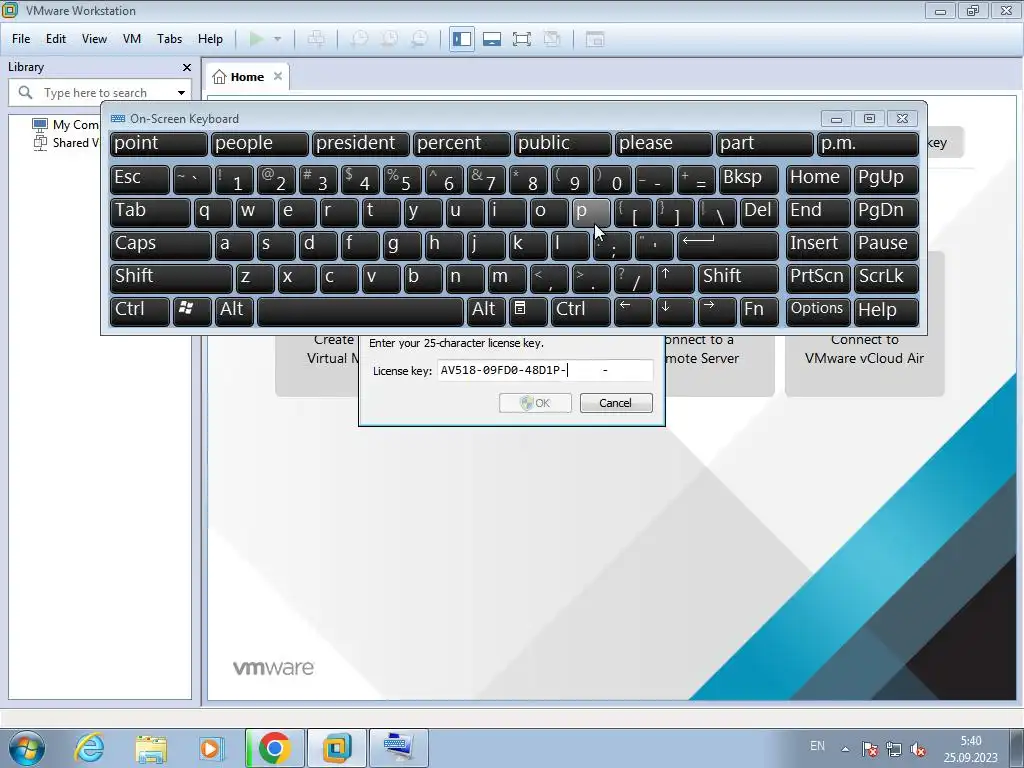Screen dimensions: 1024x768
Task: Open the Edit menu
Action: point(56,39)
